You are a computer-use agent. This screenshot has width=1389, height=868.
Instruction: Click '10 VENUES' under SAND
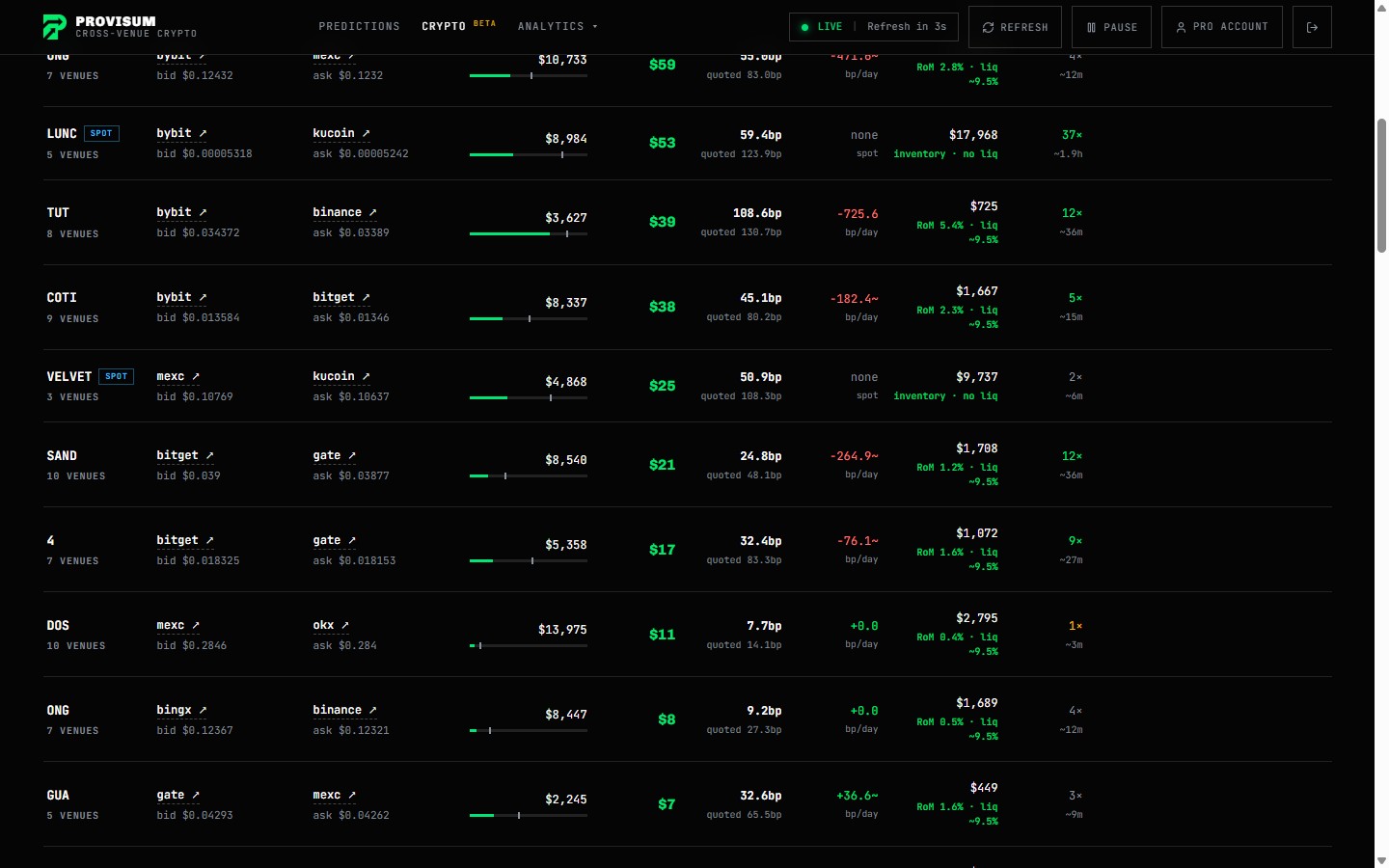point(76,476)
